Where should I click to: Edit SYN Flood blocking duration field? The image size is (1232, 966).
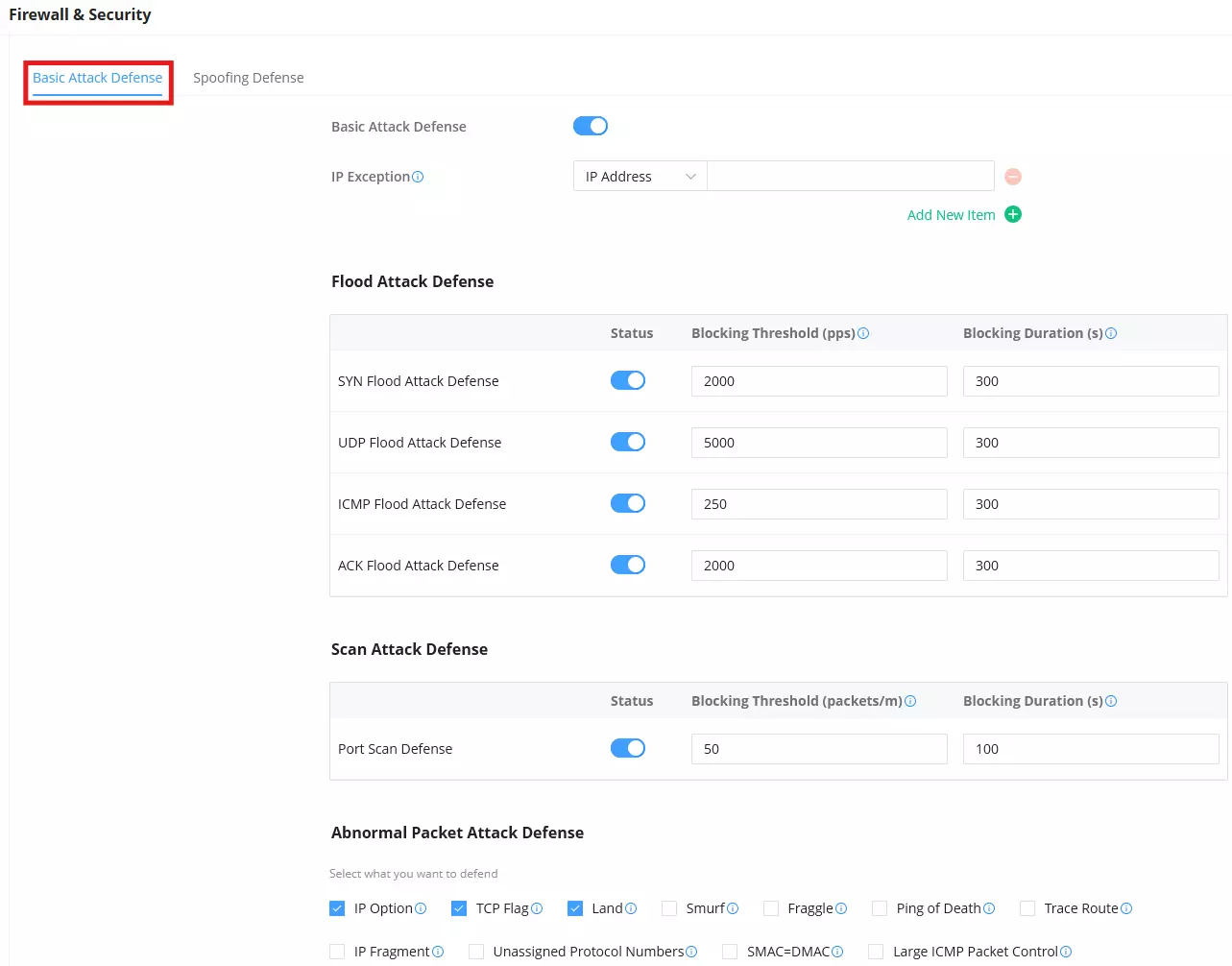[1091, 381]
